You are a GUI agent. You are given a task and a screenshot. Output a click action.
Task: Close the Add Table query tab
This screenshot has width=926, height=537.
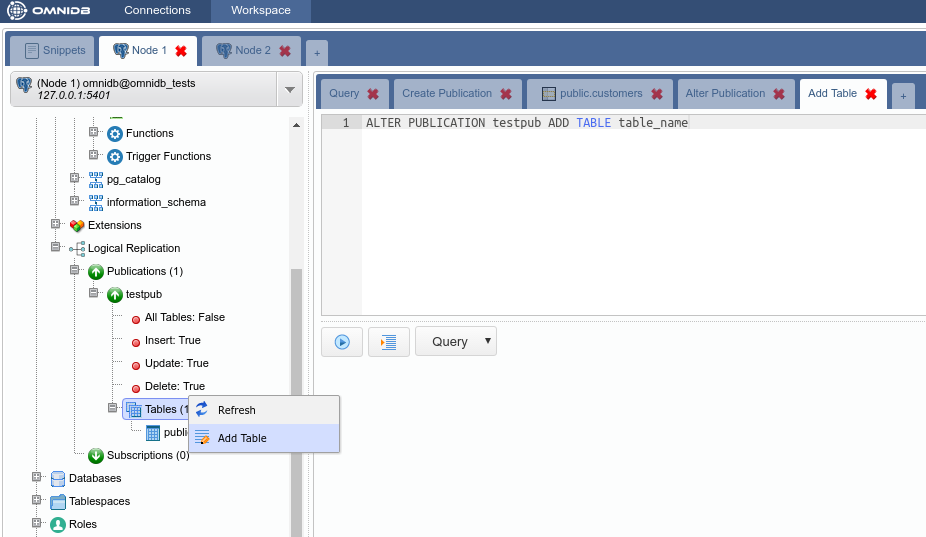[x=871, y=94]
